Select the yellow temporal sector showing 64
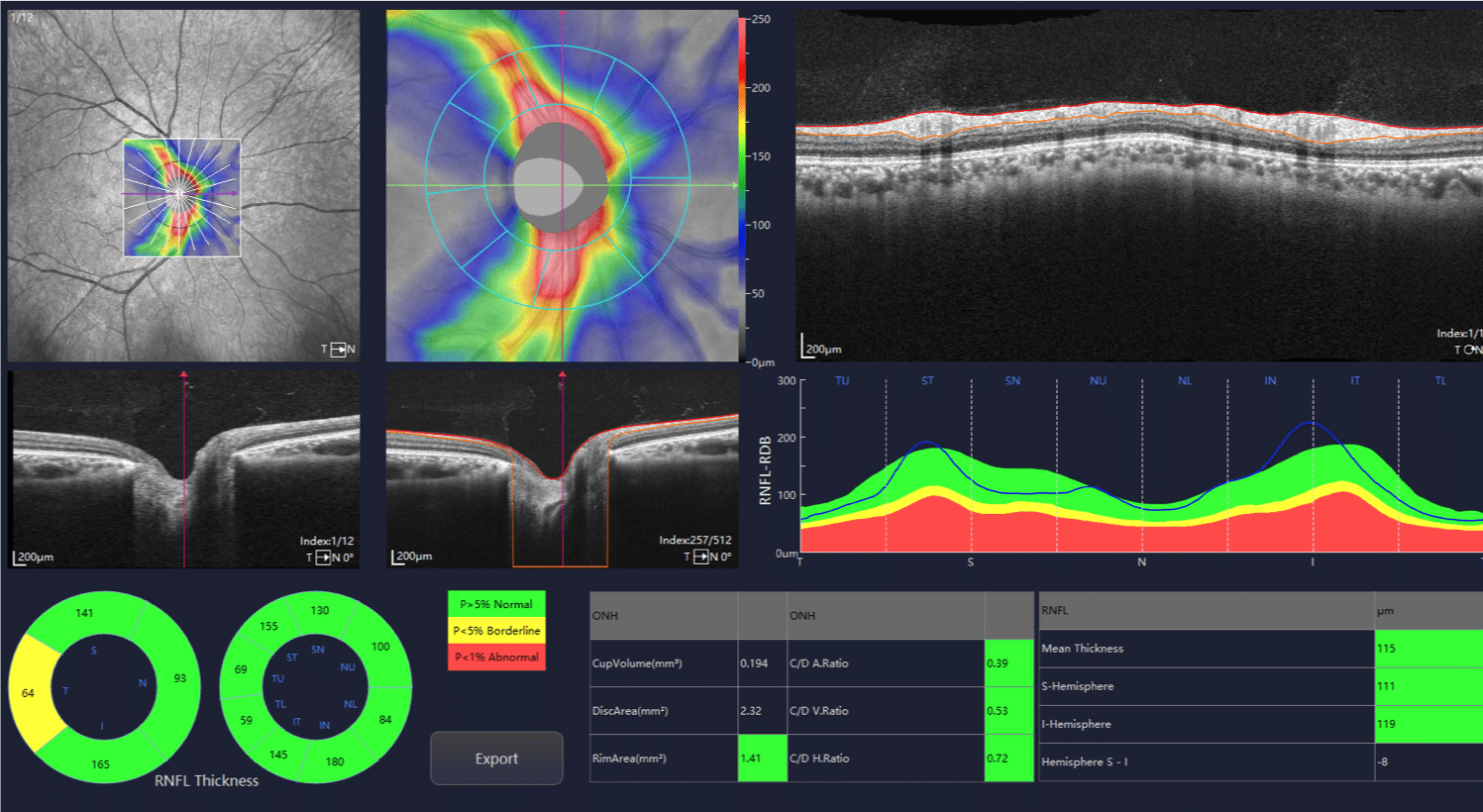Screen dimensions: 1483x812 click(x=29, y=693)
